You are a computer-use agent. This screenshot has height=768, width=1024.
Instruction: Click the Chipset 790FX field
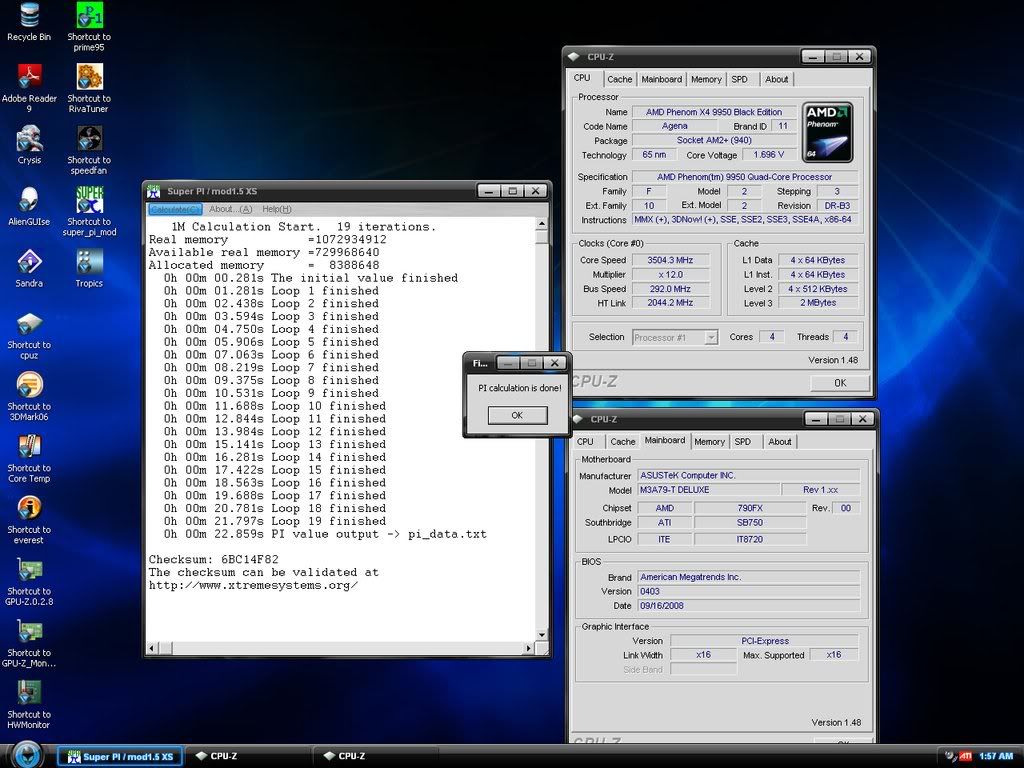(x=750, y=508)
